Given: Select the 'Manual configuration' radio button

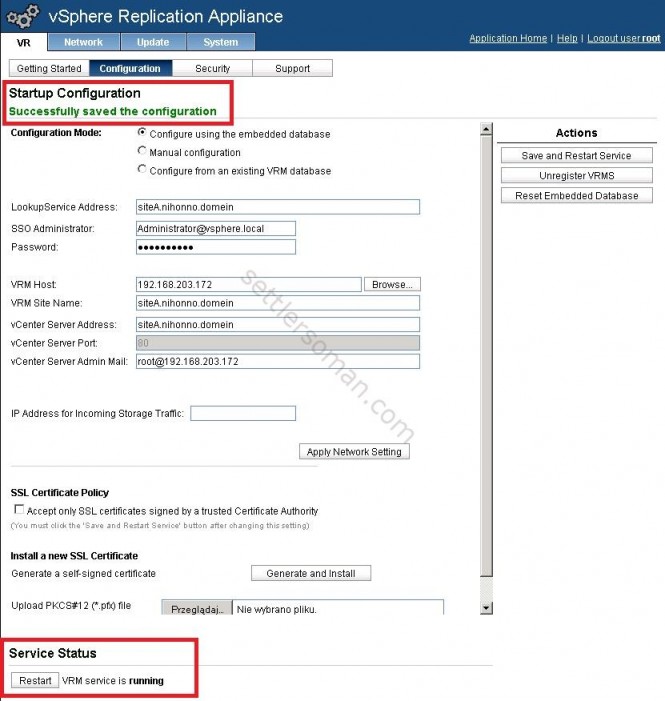Looking at the screenshot, I should [x=142, y=152].
